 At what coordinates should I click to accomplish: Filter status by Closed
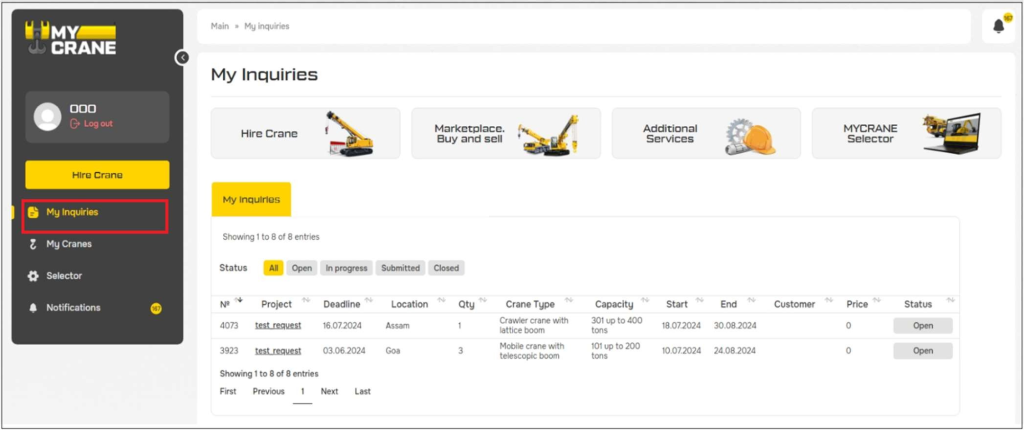[446, 268]
